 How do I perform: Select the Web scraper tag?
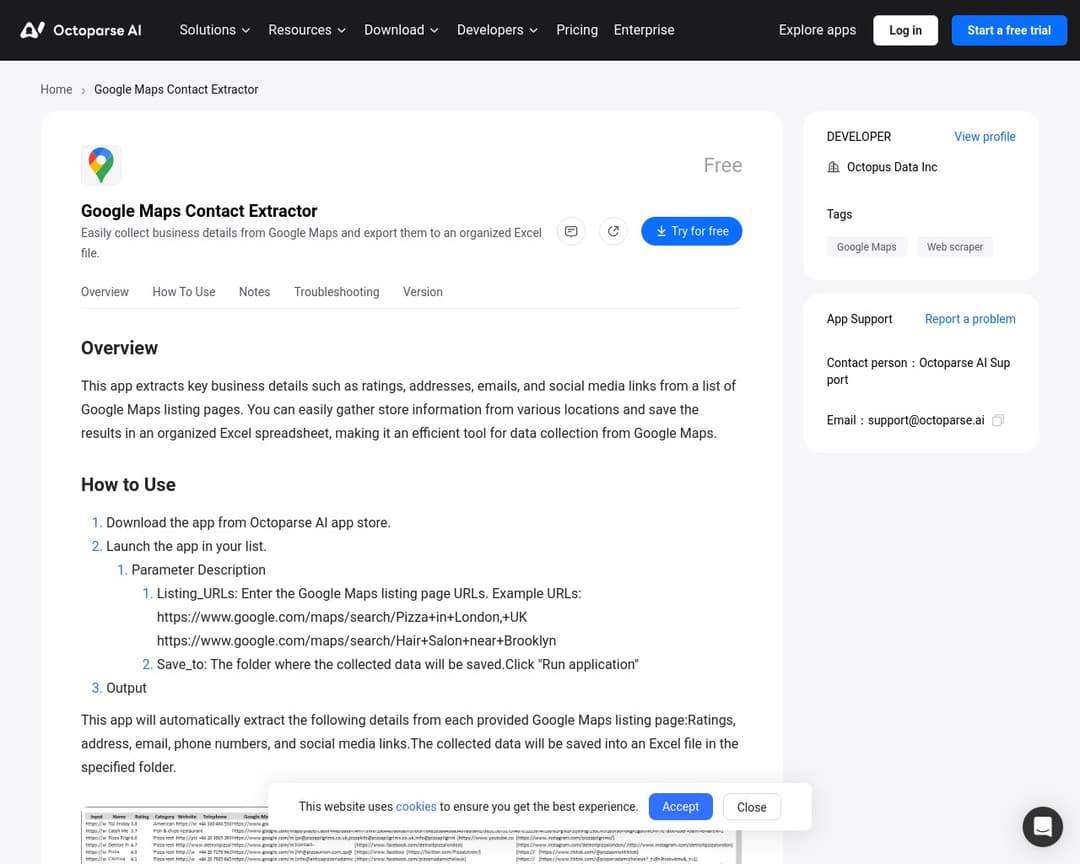pos(954,246)
